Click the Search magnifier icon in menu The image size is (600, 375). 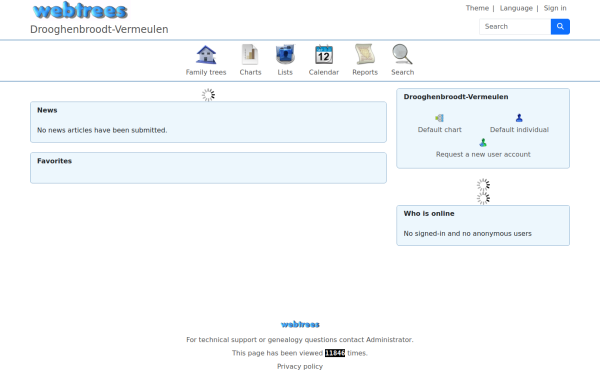[402, 54]
